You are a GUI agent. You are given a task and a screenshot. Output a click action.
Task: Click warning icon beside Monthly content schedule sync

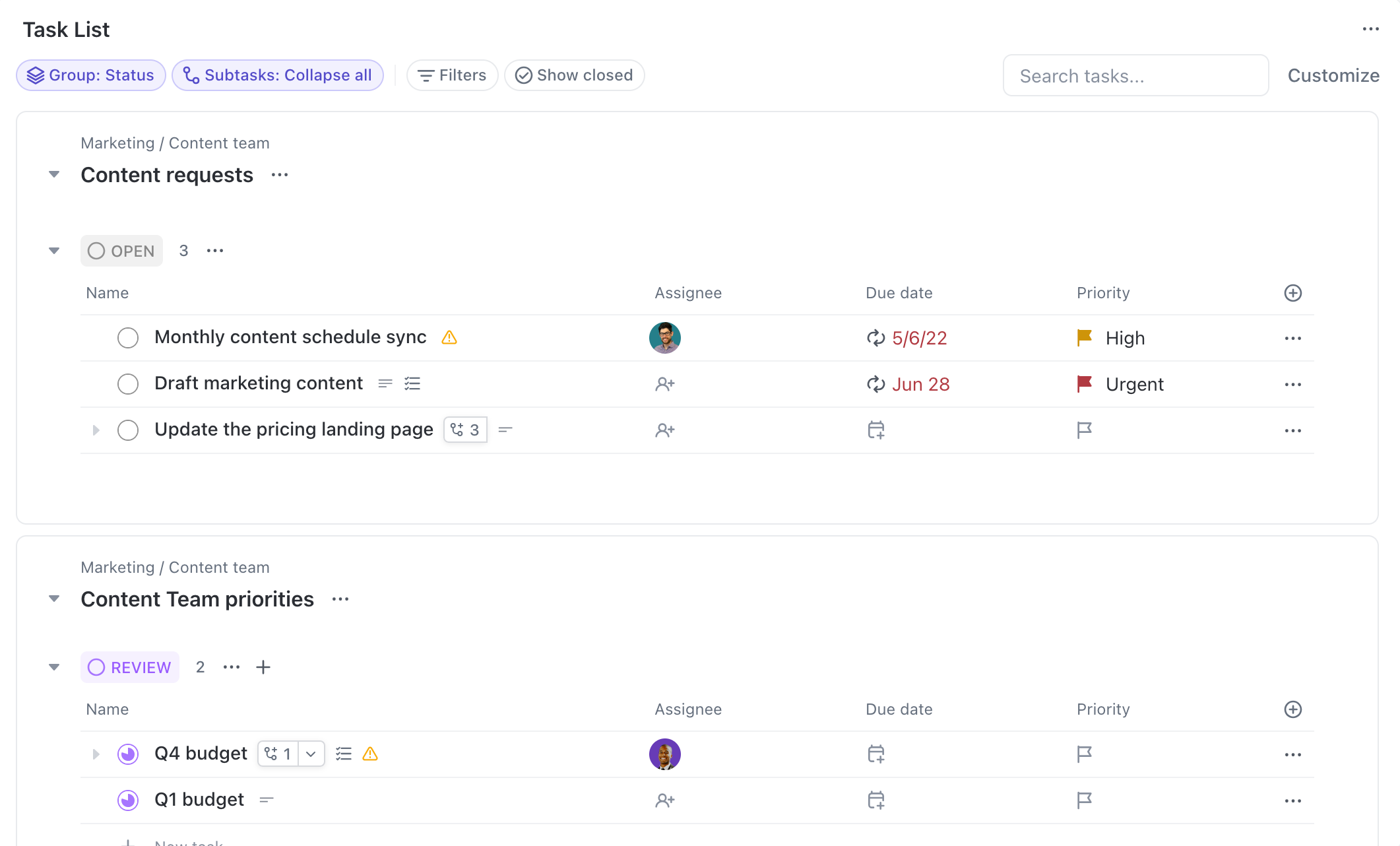pyautogui.click(x=449, y=338)
